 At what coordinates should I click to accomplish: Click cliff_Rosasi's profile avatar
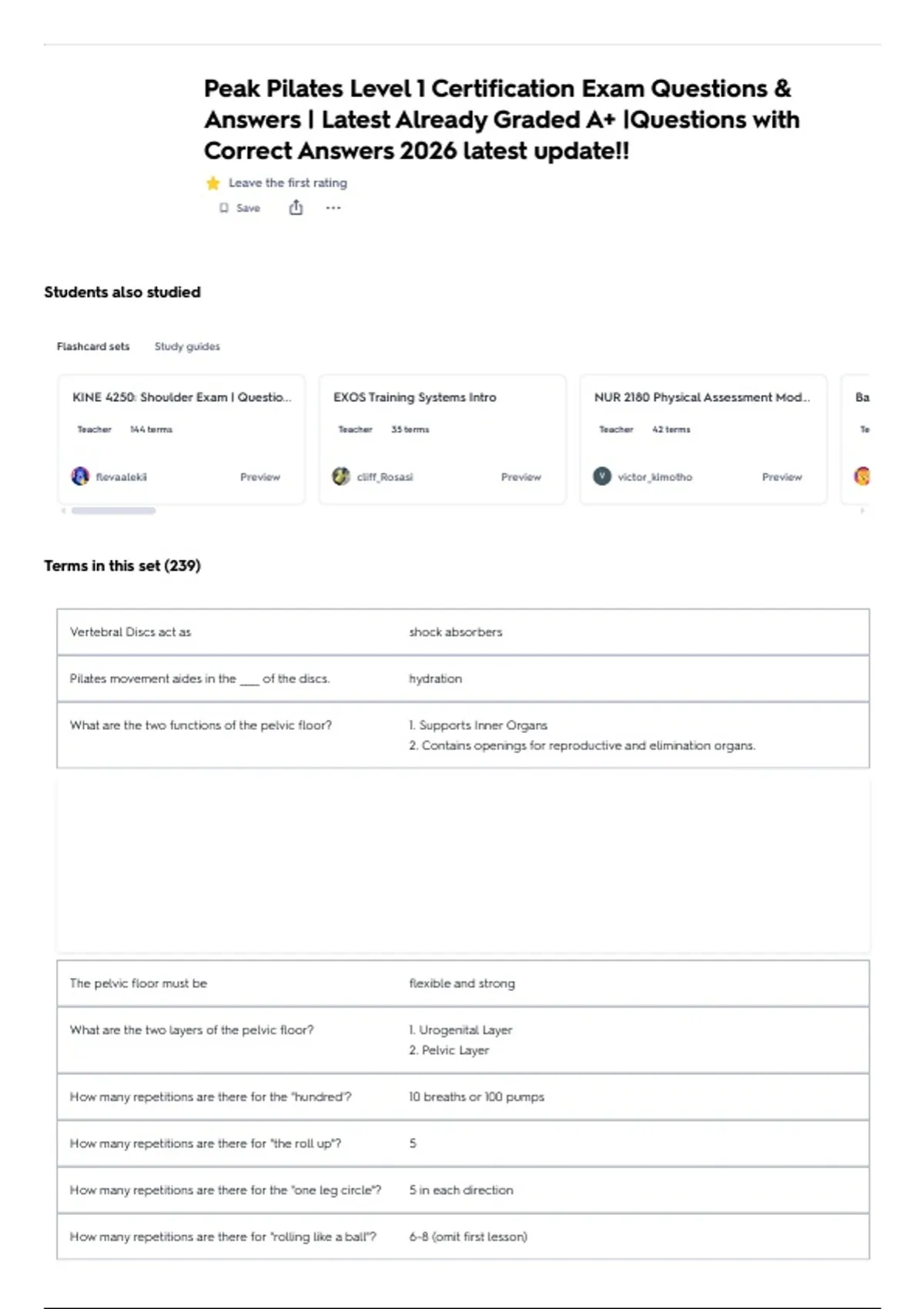pyautogui.click(x=341, y=477)
